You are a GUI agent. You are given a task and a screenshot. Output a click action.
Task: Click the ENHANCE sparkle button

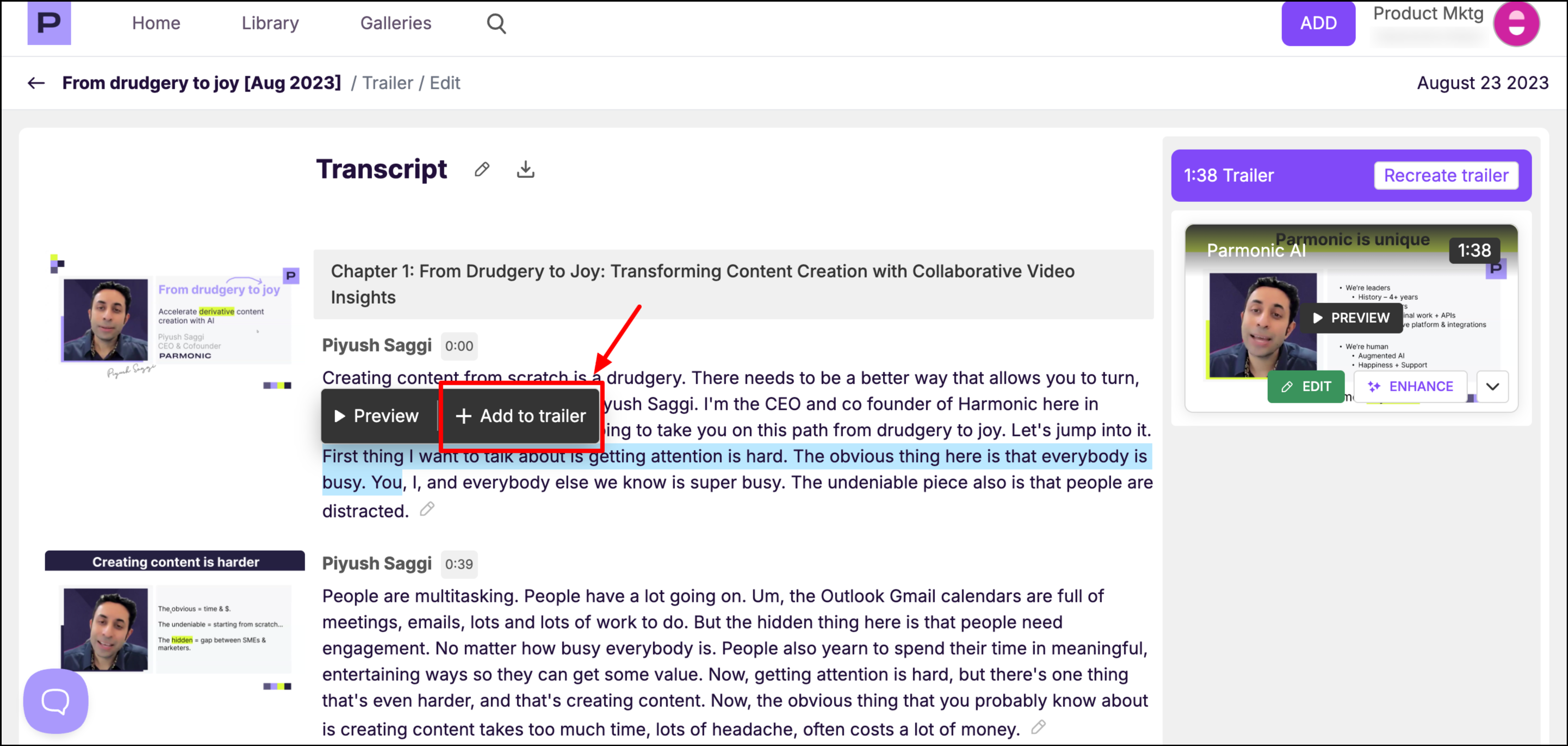1410,386
